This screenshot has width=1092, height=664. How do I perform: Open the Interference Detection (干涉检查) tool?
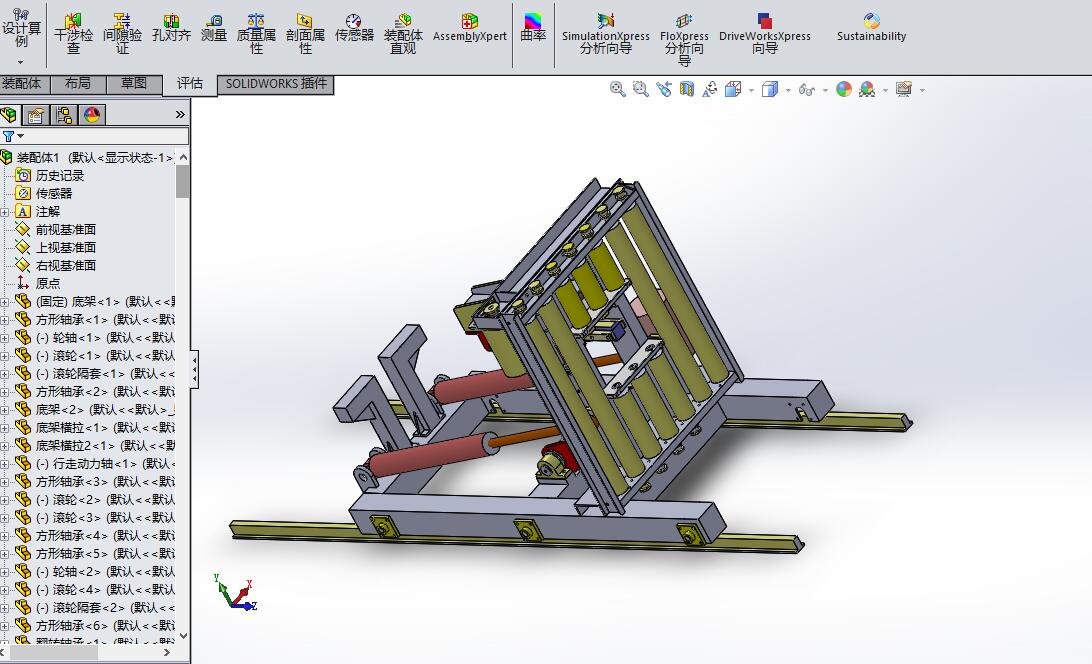tap(73, 33)
